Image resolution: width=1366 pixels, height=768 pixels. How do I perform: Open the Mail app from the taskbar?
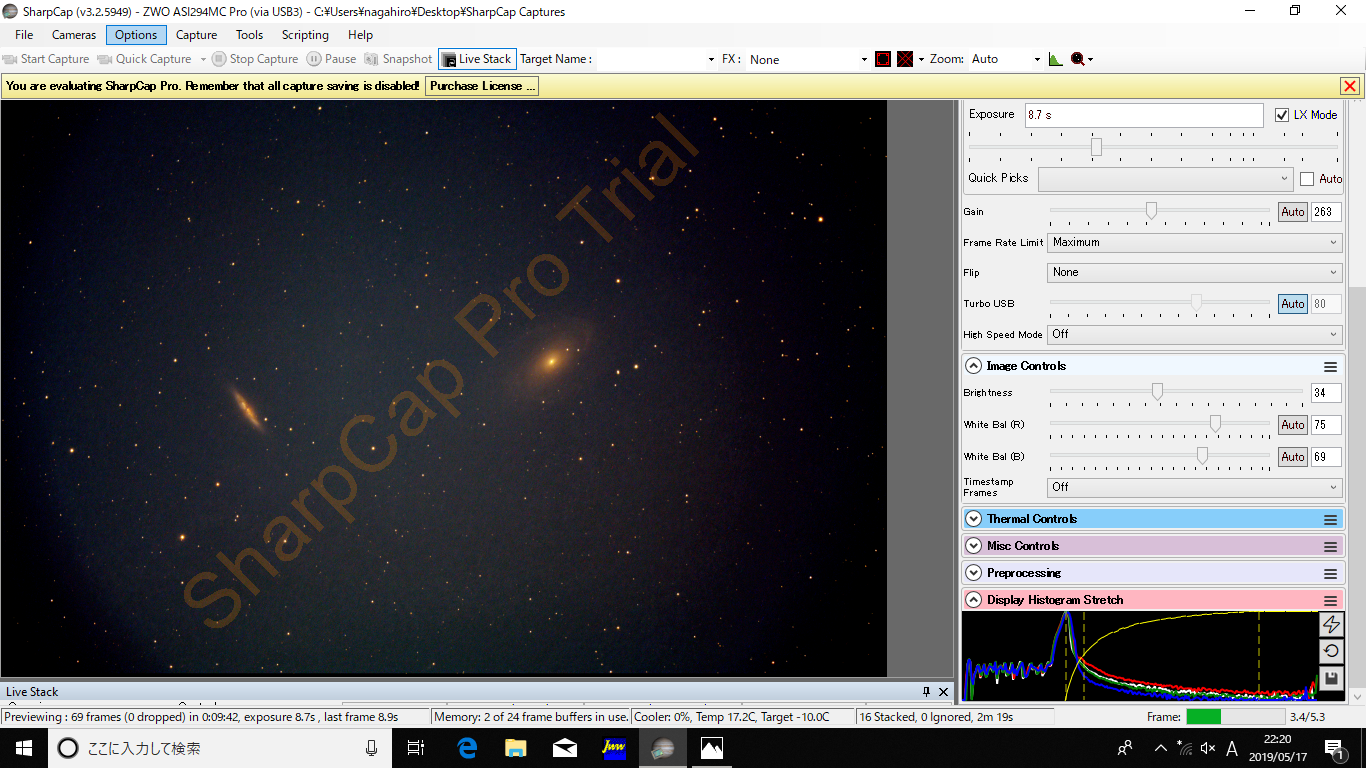(565, 747)
